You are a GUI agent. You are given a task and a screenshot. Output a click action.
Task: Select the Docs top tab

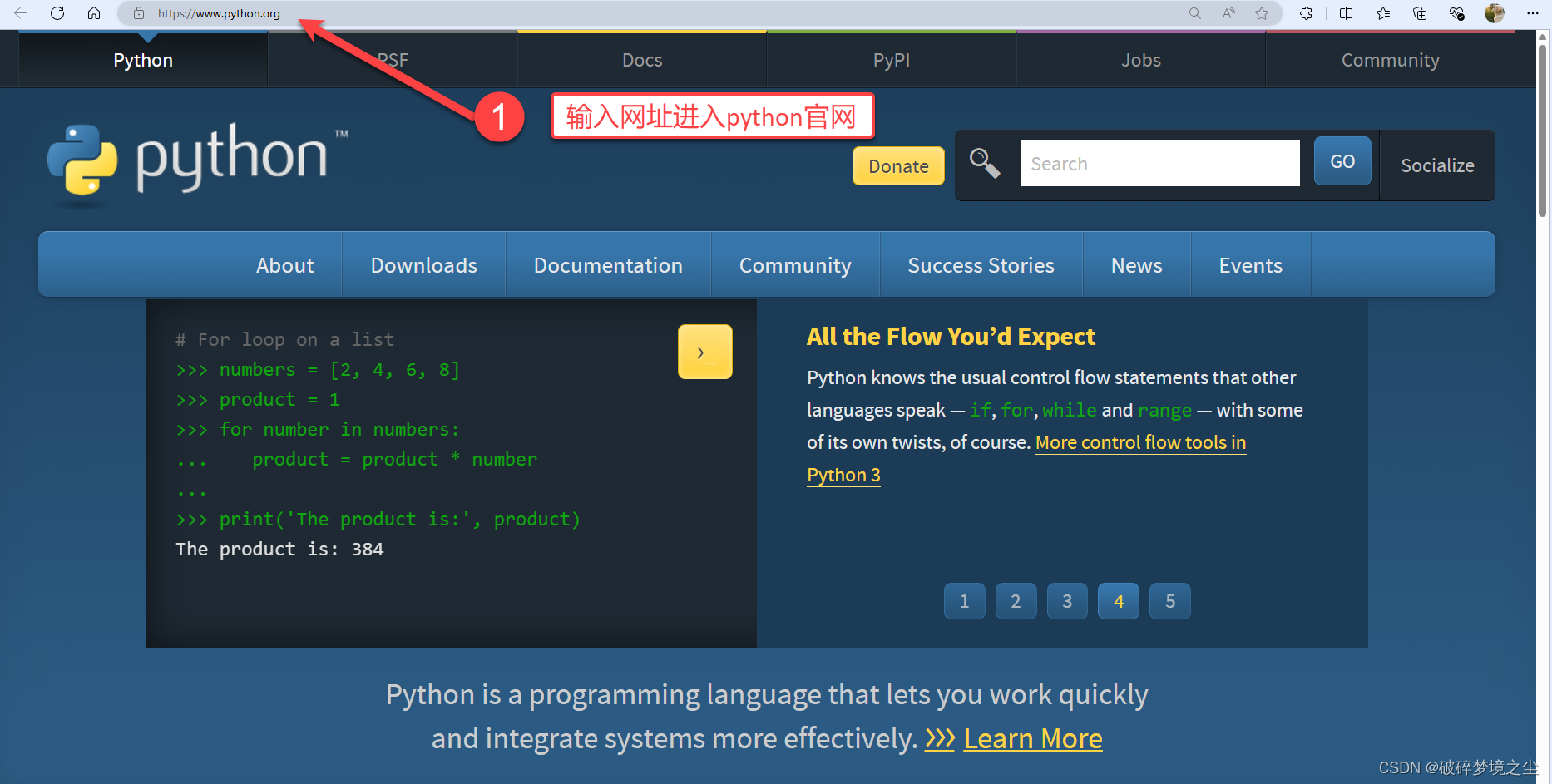tap(642, 60)
